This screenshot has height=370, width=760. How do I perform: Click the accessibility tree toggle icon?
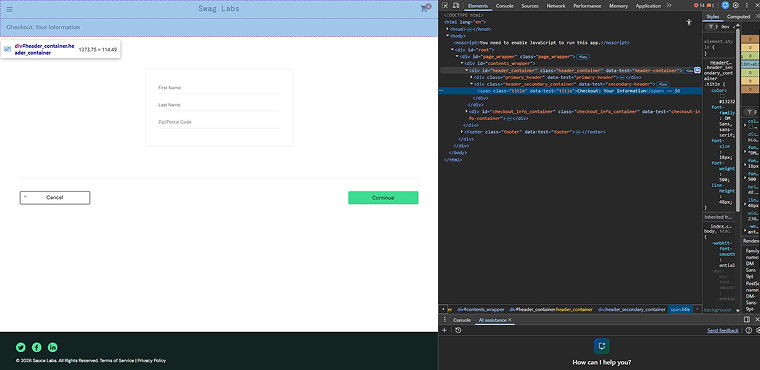[689, 22]
